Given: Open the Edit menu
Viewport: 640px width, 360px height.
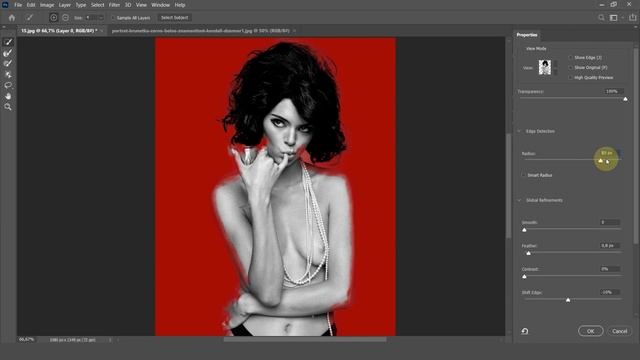Looking at the screenshot, I should point(31,5).
